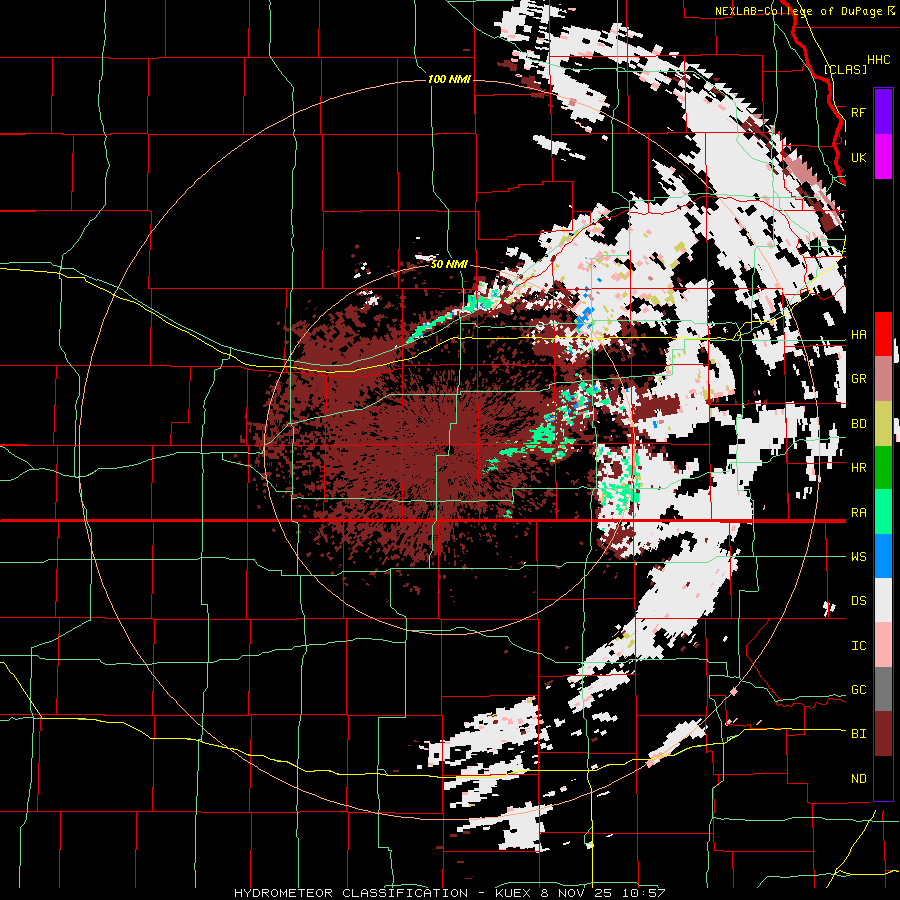Click the RA legend label
This screenshot has width=900, height=900.
coord(859,513)
